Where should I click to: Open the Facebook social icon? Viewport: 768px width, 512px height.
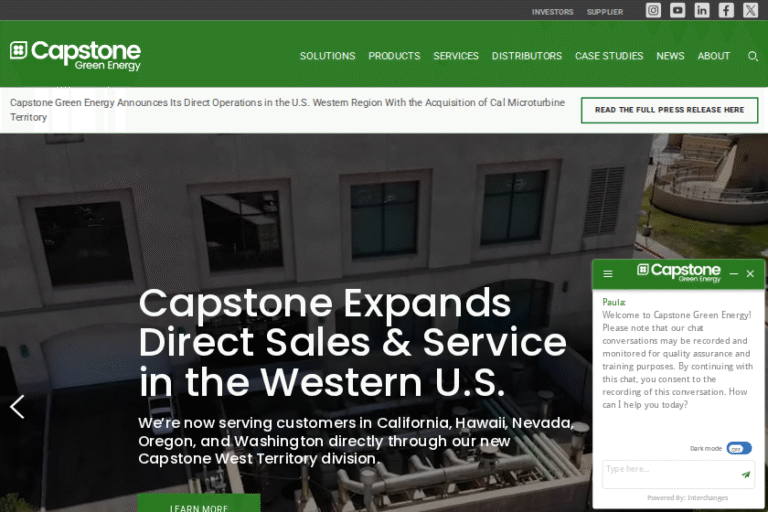click(x=726, y=11)
